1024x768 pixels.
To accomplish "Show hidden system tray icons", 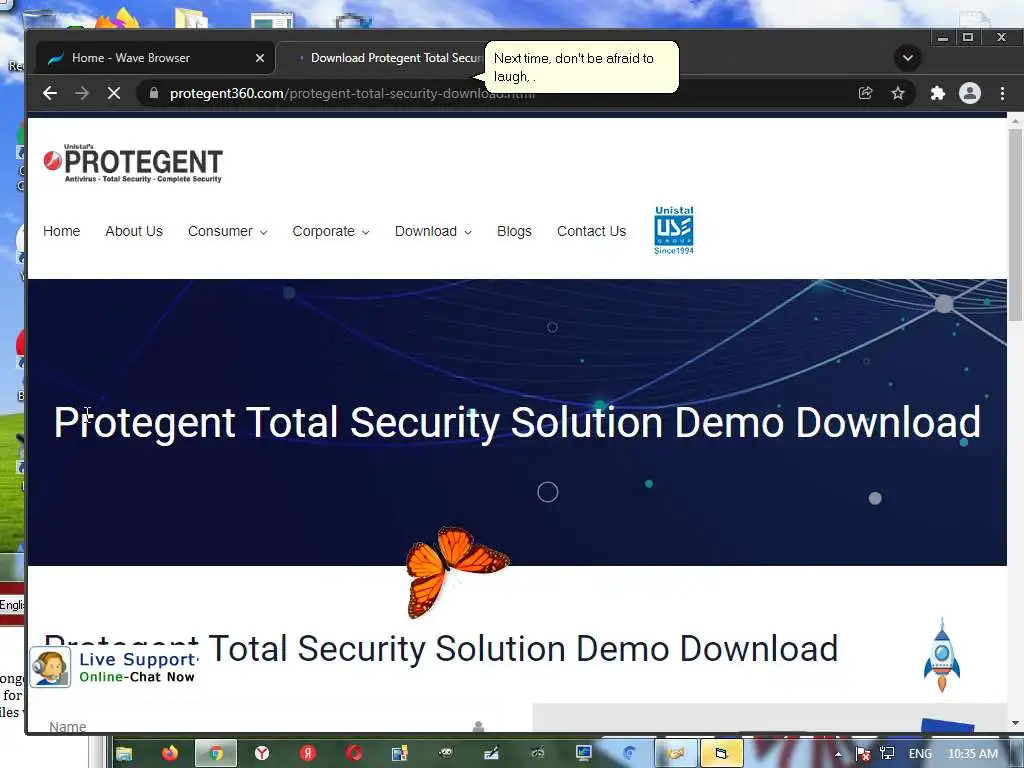I will (x=838, y=754).
